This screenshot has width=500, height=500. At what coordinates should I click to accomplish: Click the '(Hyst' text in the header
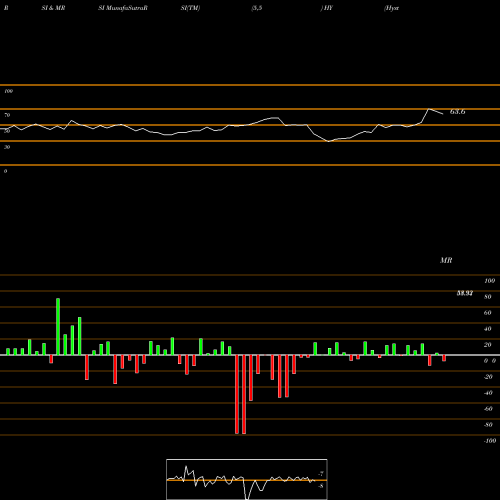[391, 8]
